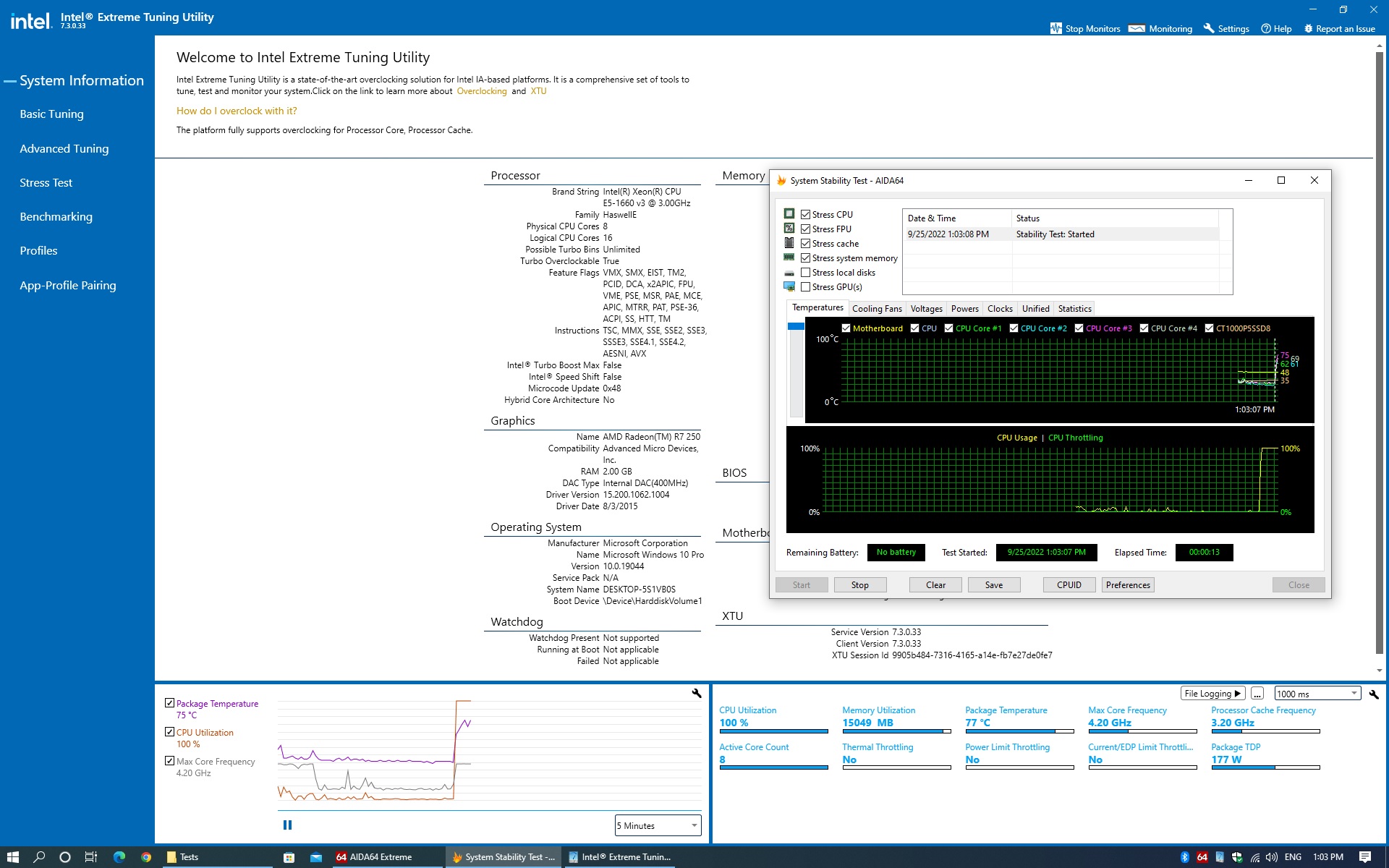Image resolution: width=1389 pixels, height=868 pixels.
Task: Click the Help question mark icon
Action: [x=1265, y=28]
